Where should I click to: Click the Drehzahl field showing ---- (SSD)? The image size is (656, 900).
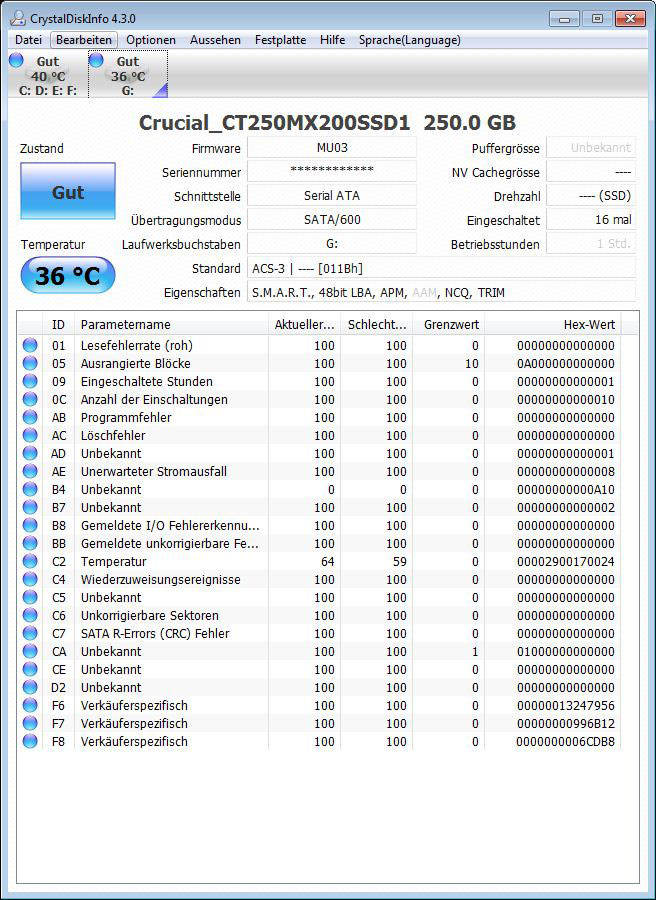pyautogui.click(x=591, y=195)
